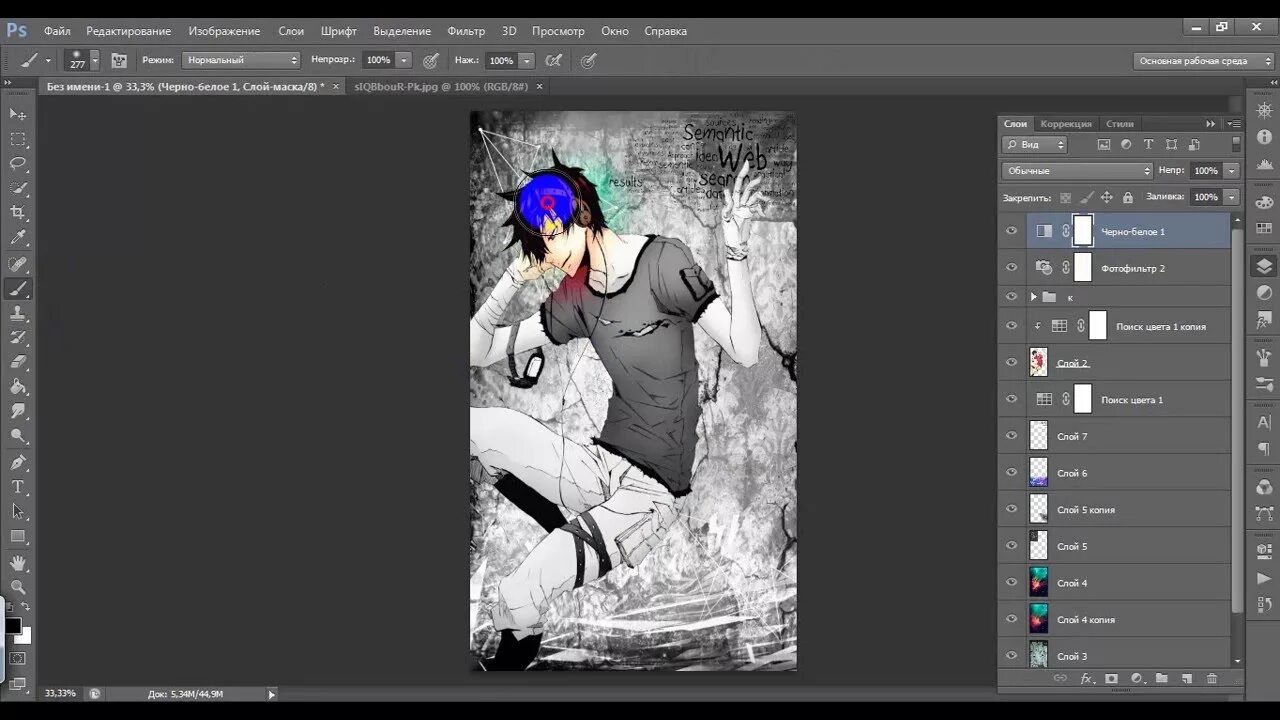Select the Rectangle shape tool
1280x720 pixels.
pos(18,537)
